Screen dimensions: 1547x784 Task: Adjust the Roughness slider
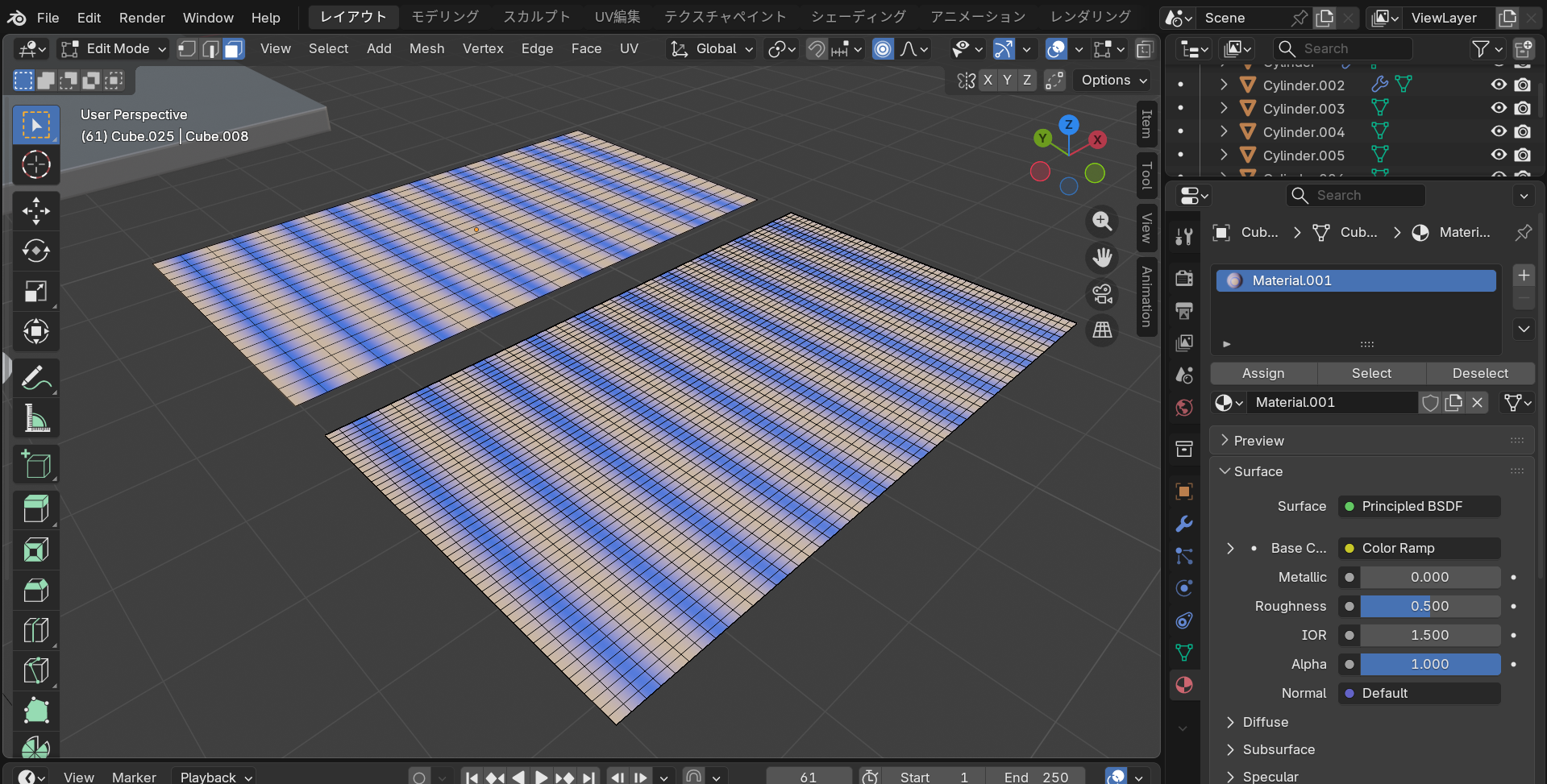tap(1428, 606)
